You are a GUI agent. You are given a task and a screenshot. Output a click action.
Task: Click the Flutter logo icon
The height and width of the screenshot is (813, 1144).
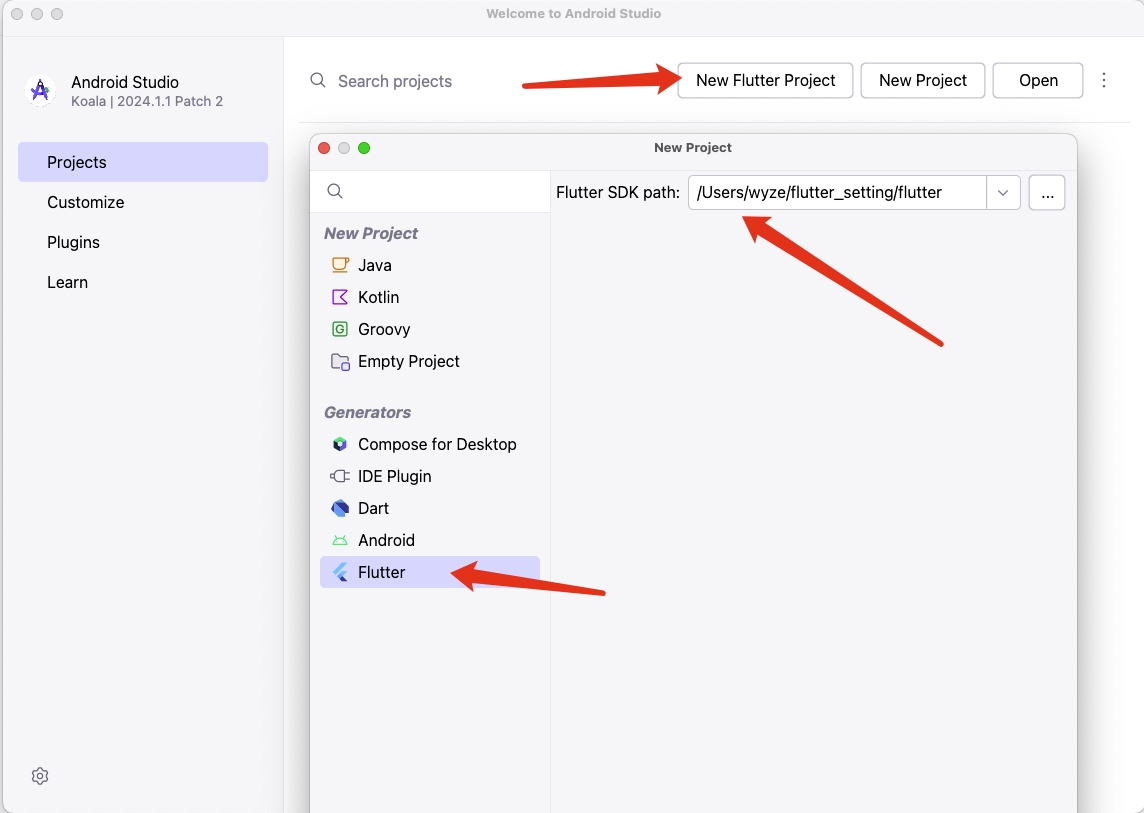340,572
